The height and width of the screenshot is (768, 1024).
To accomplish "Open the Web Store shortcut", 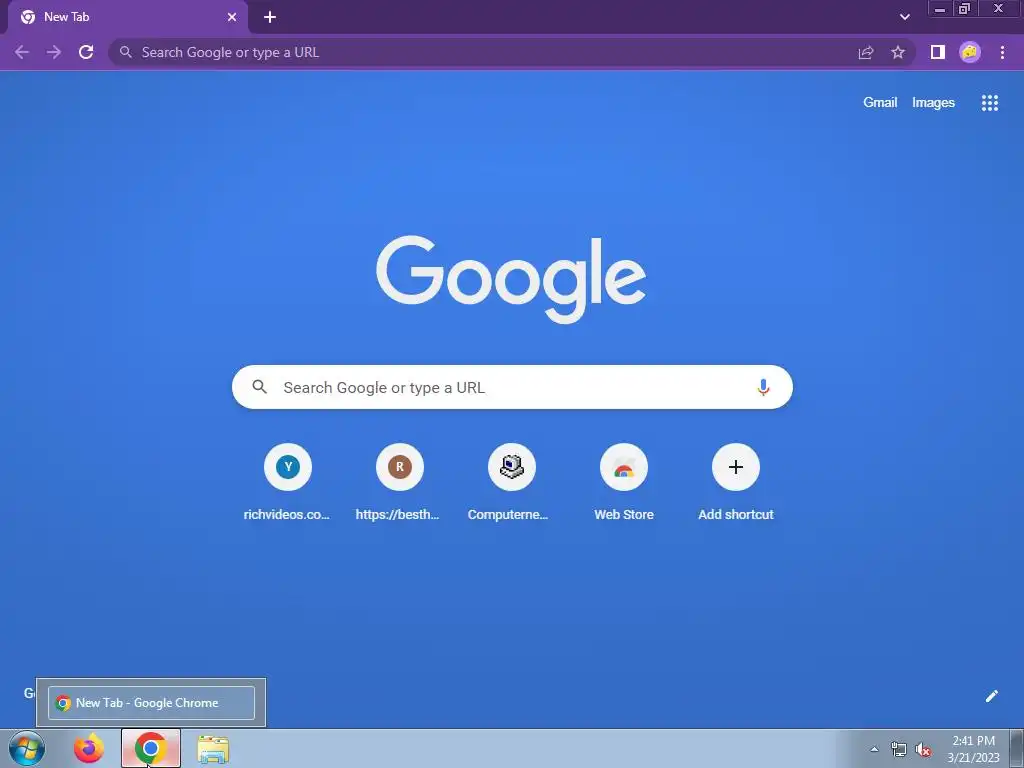I will pyautogui.click(x=624, y=483).
